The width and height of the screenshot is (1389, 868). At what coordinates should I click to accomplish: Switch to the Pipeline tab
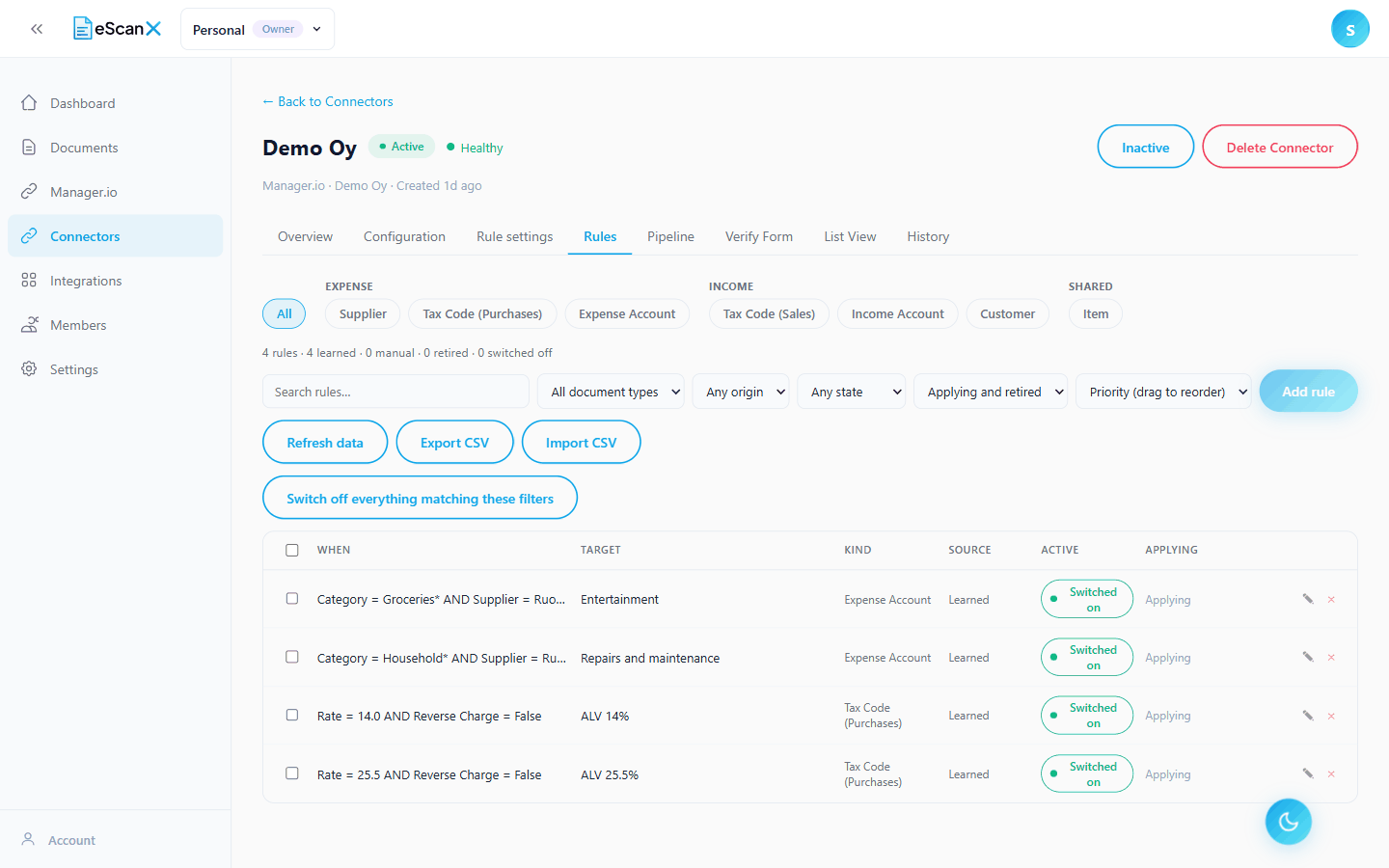point(670,236)
